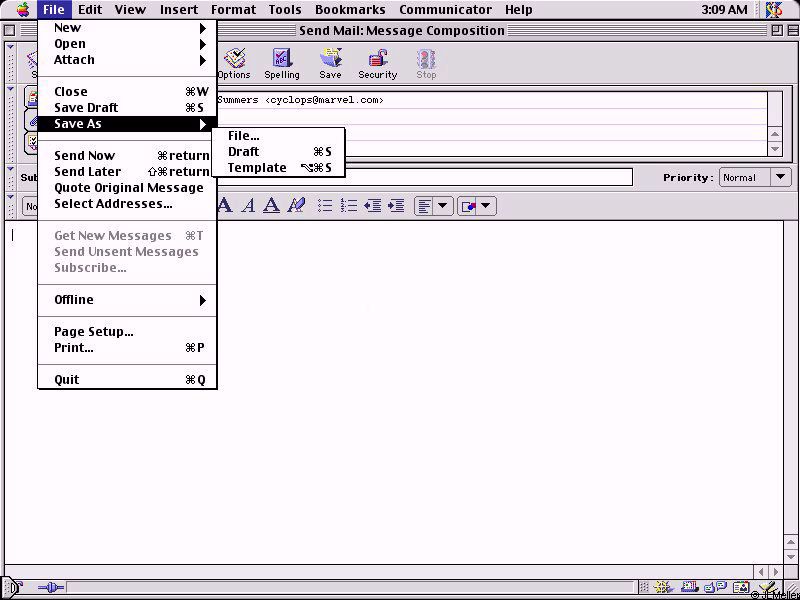Viewport: 800px width, 600px height.
Task: Collapse the formatting toolbar triangle
Action: pyautogui.click(x=11, y=196)
